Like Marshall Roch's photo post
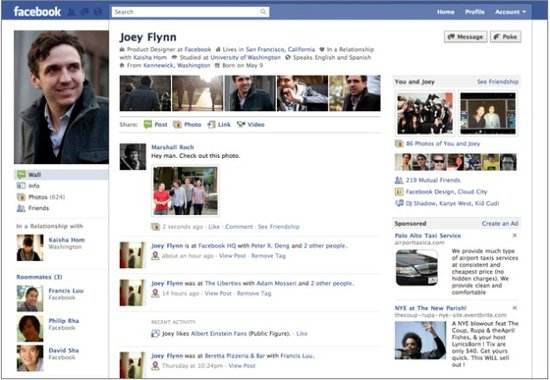 click(214, 227)
